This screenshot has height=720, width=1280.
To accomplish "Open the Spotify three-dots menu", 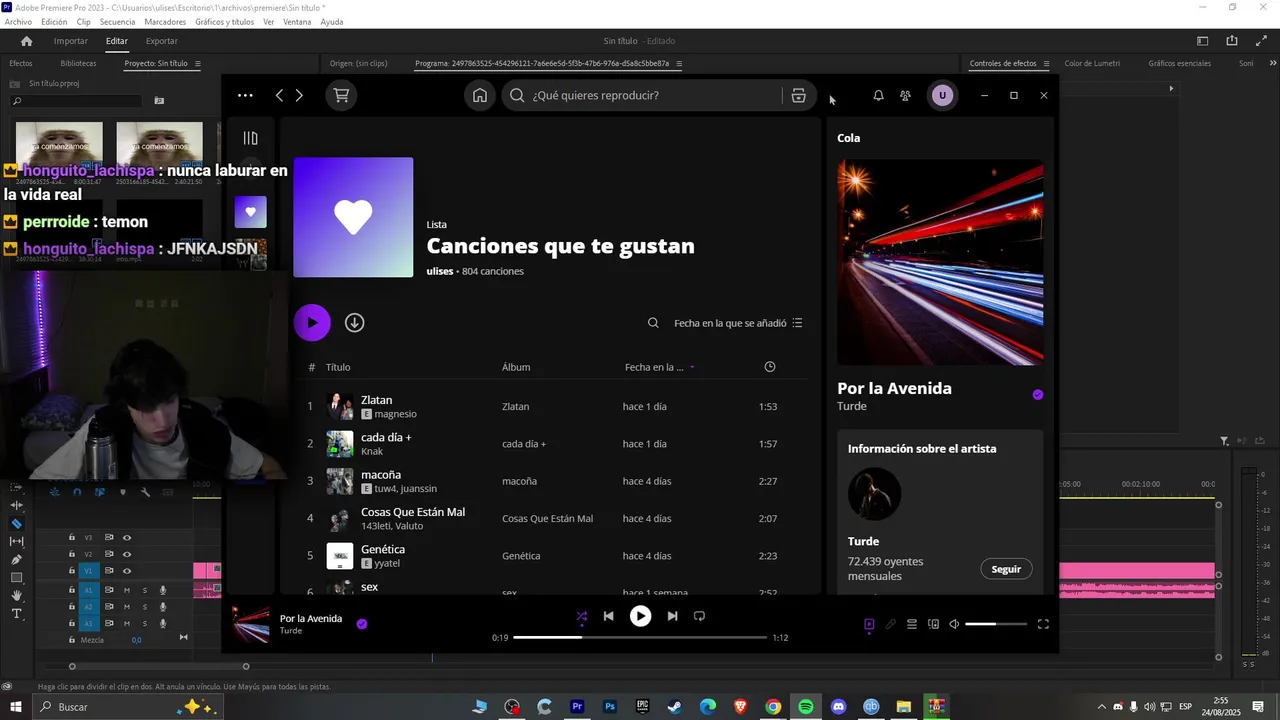I will coord(245,95).
